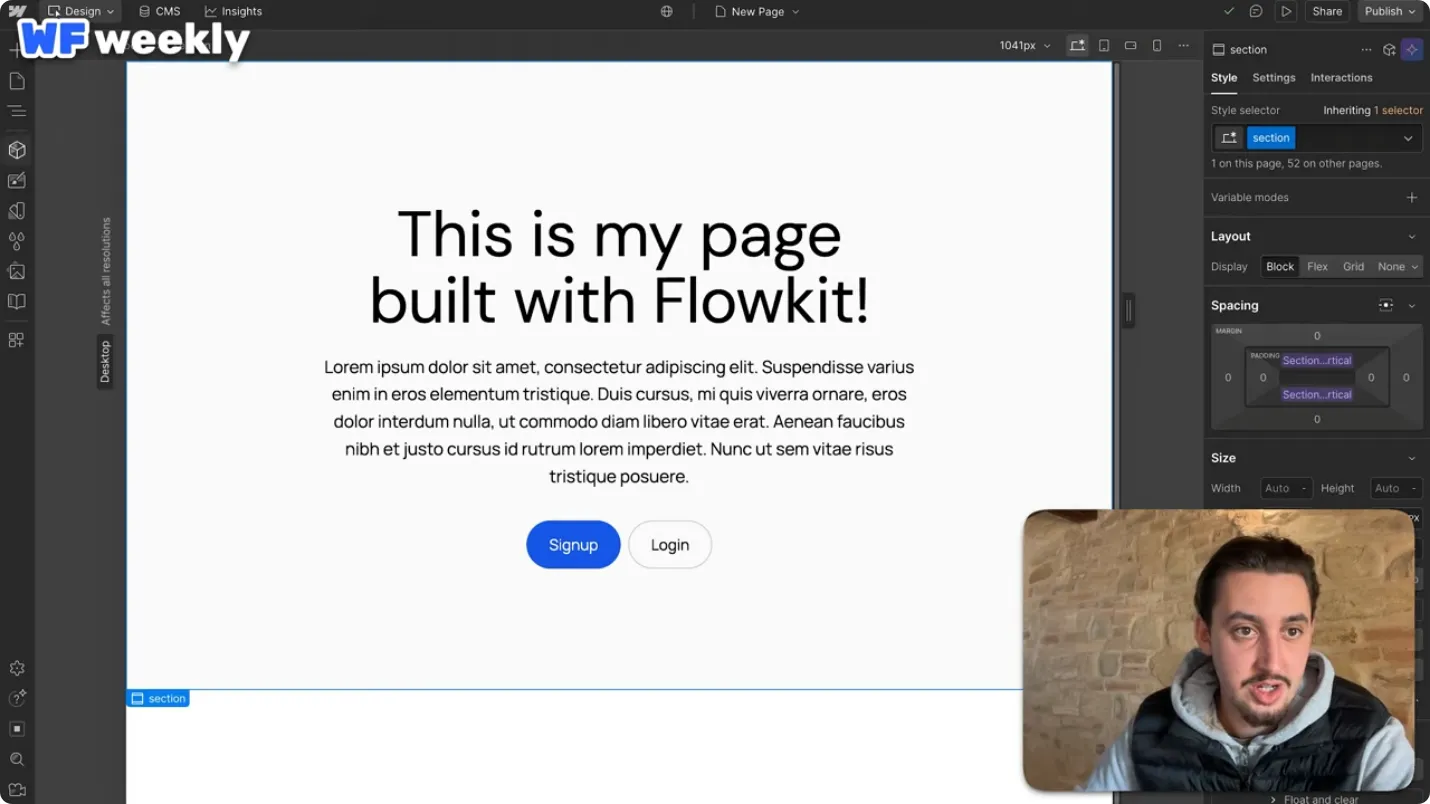Collapse the Spacing section chevron
This screenshot has height=804, width=1430.
click(x=1412, y=306)
